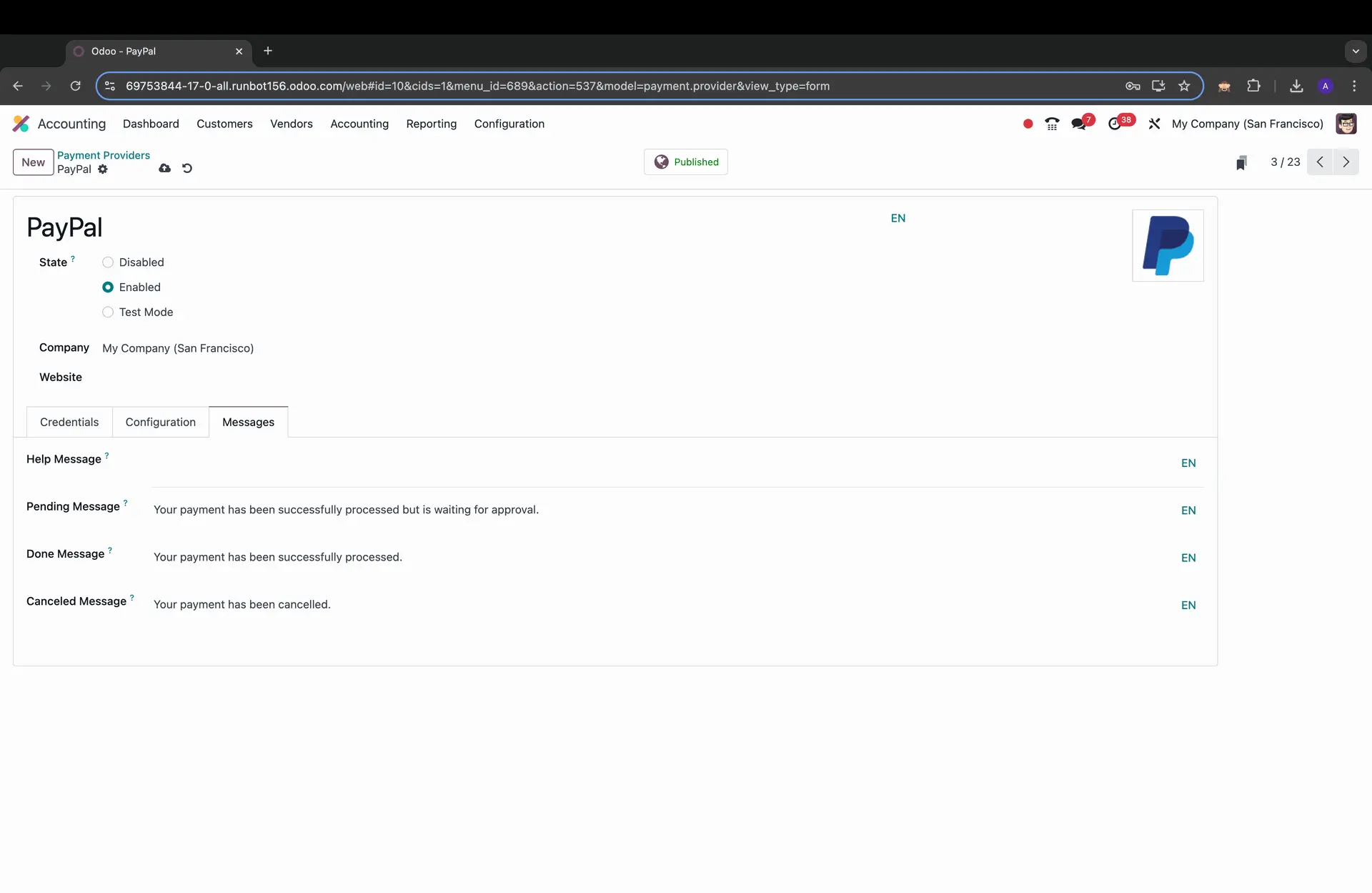Open the Chrome profile avatar A
This screenshot has height=893, width=1372.
coord(1326,86)
